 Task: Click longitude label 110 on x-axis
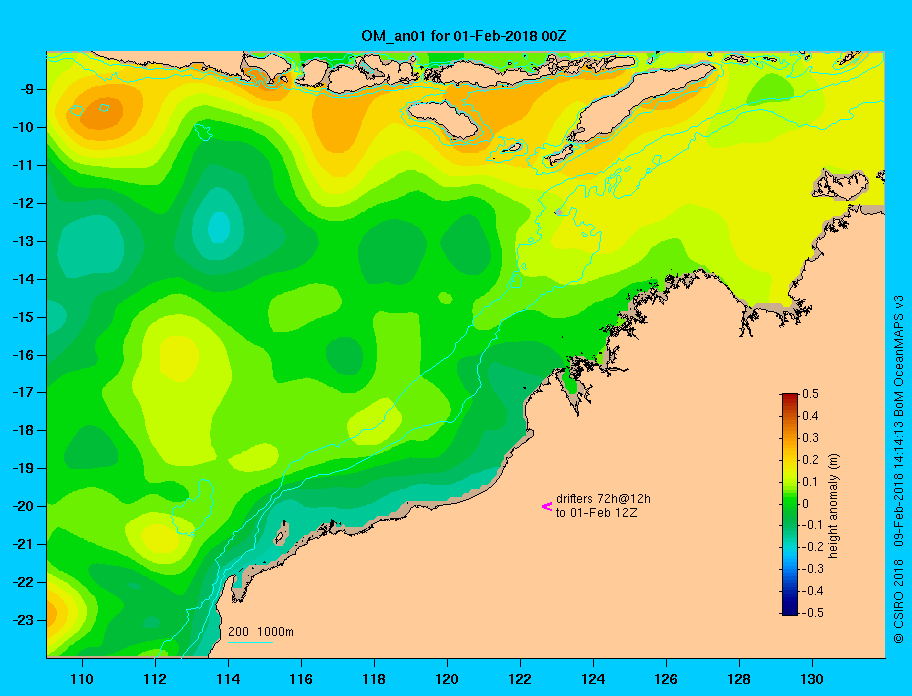point(82,679)
